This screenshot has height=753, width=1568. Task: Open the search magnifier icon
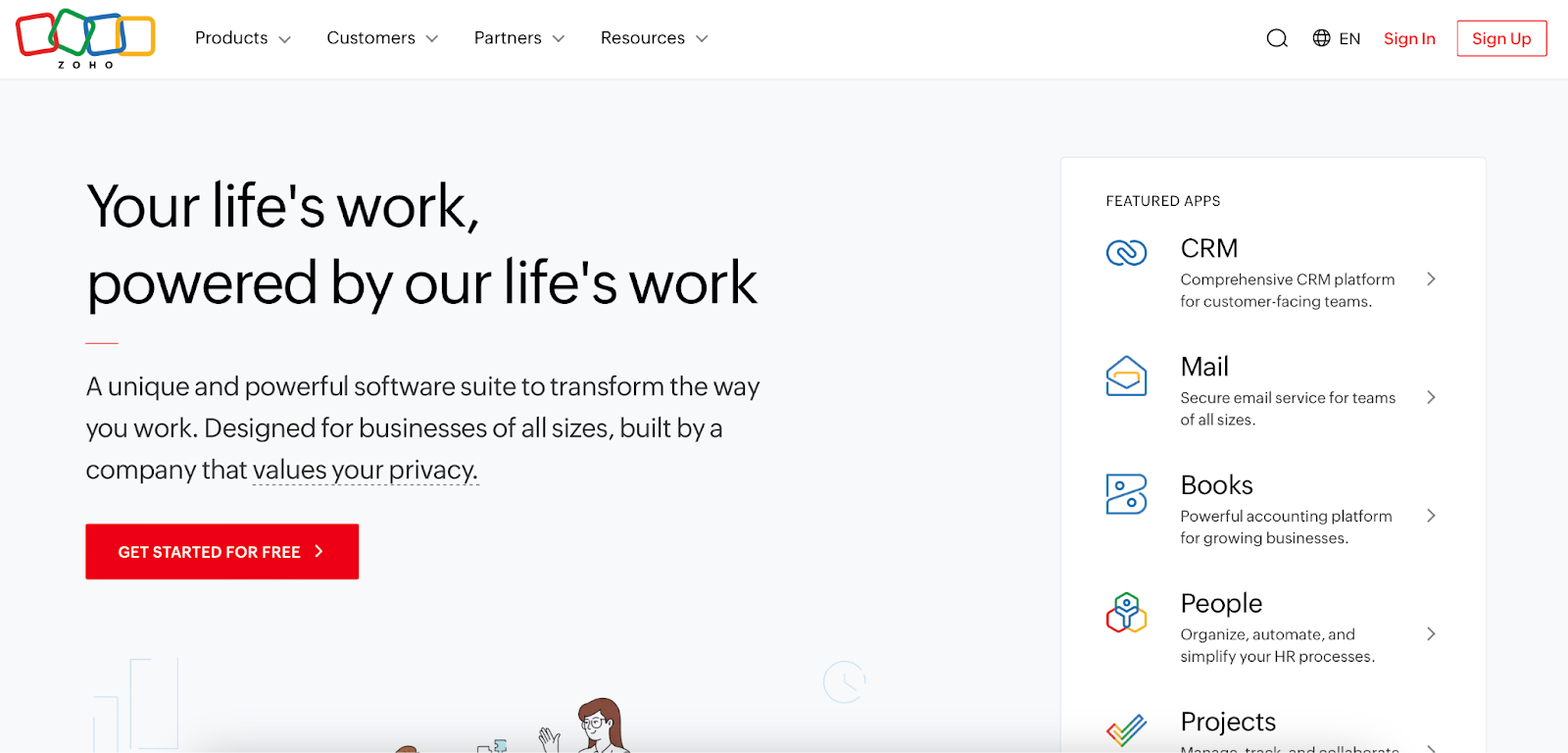tap(1277, 38)
